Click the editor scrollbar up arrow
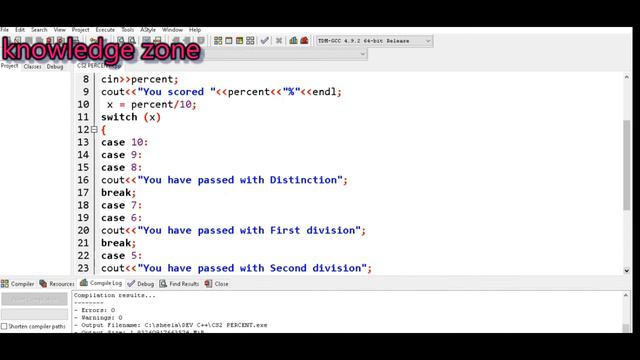 (627, 77)
